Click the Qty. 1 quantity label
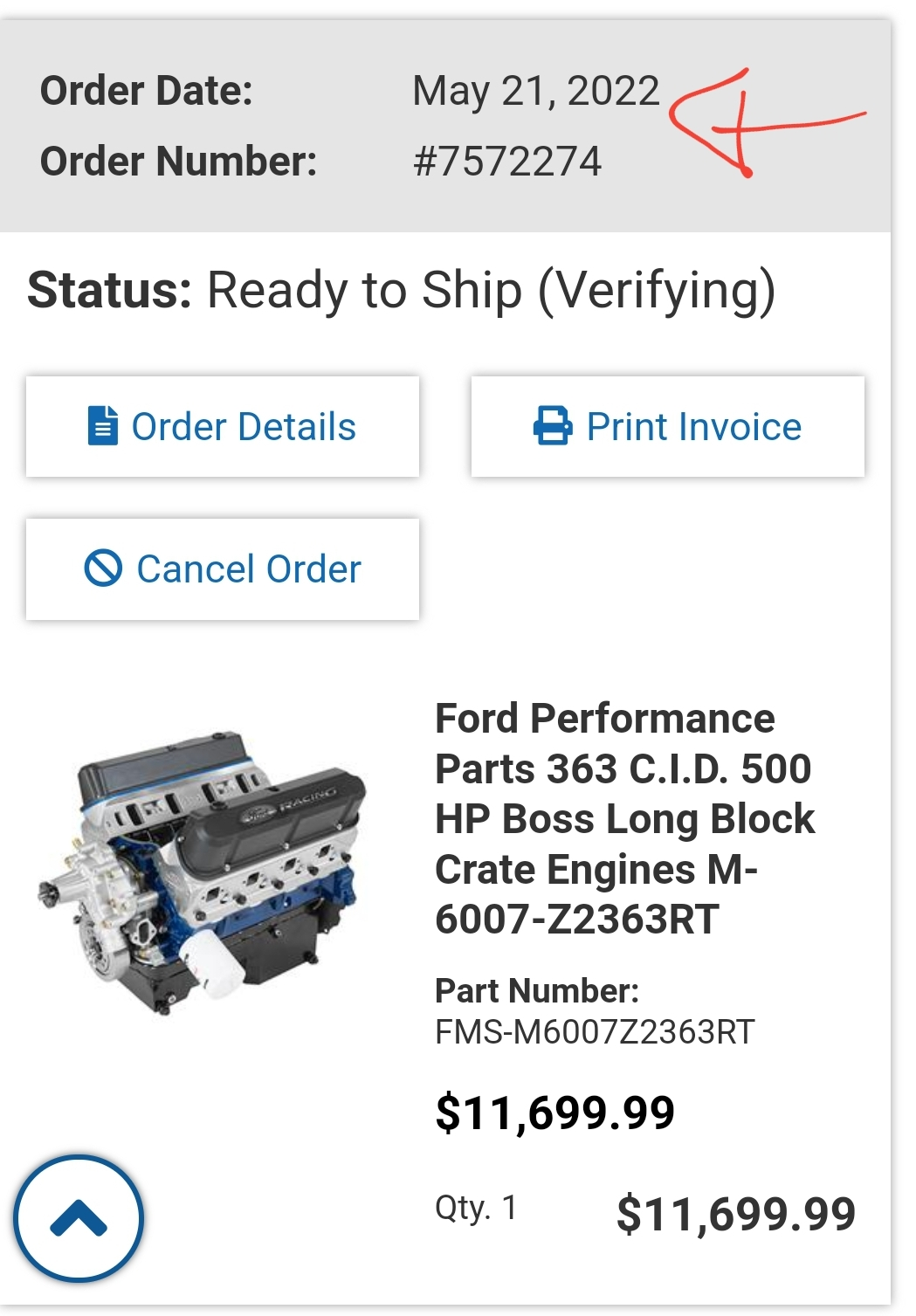 tap(477, 1209)
